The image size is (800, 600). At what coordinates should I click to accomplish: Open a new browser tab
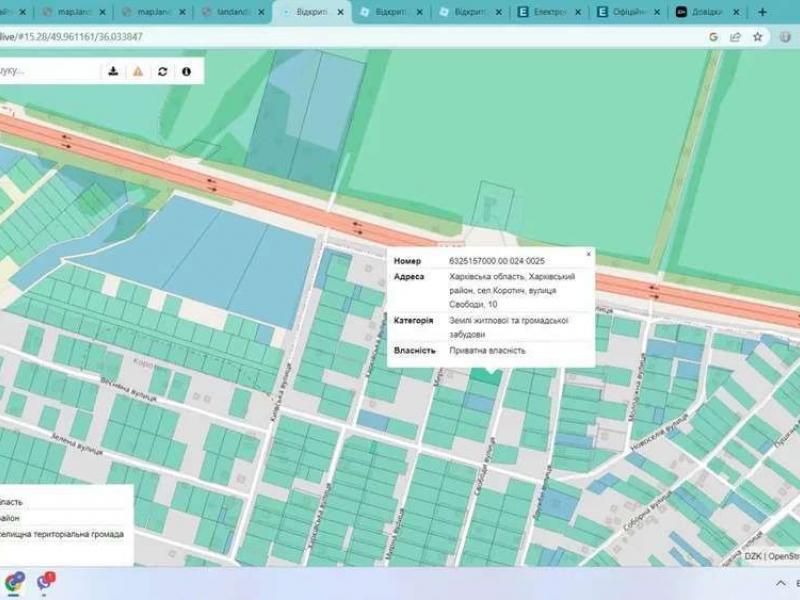[x=762, y=12]
